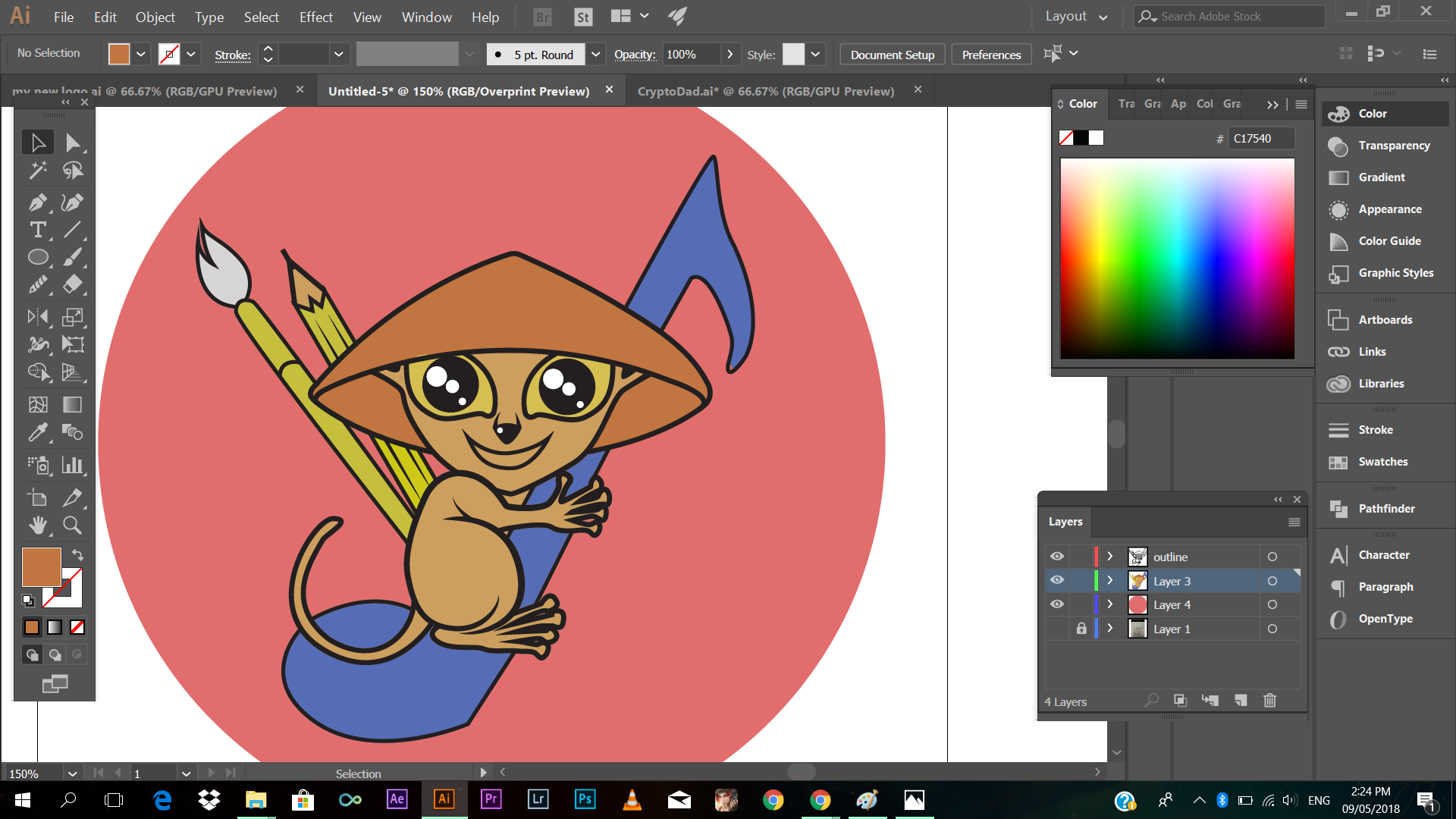Click Preferences button
Screen dimensions: 1456x819
[991, 55]
